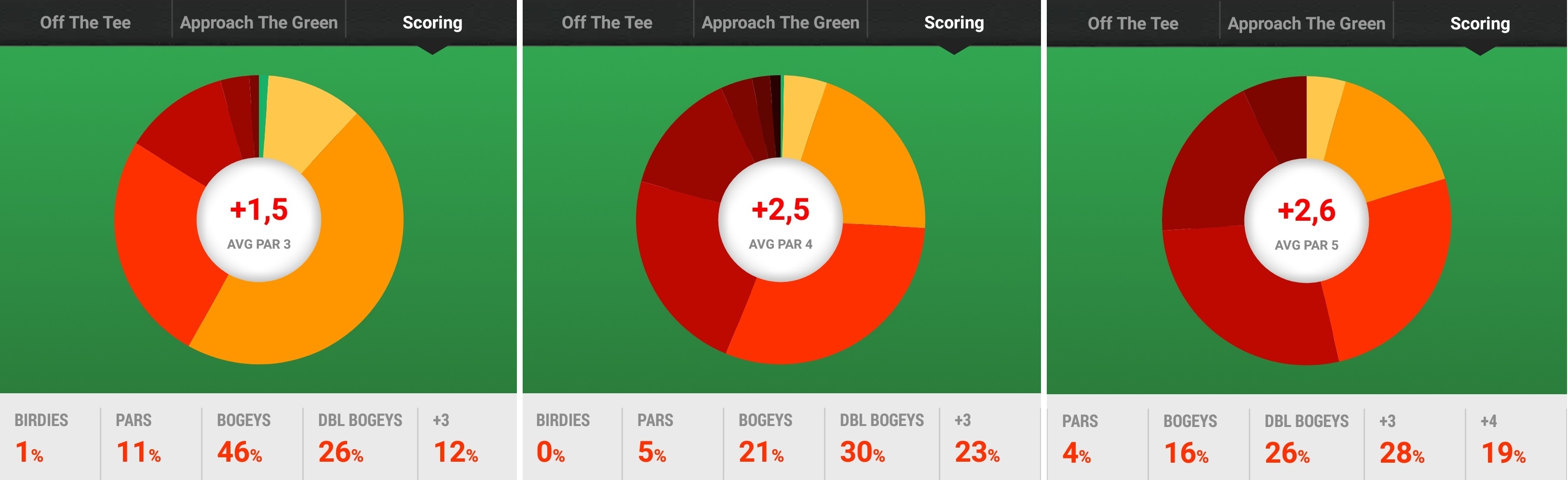Switch to Approach The Green tab above Par 5 chart

click(x=1306, y=23)
